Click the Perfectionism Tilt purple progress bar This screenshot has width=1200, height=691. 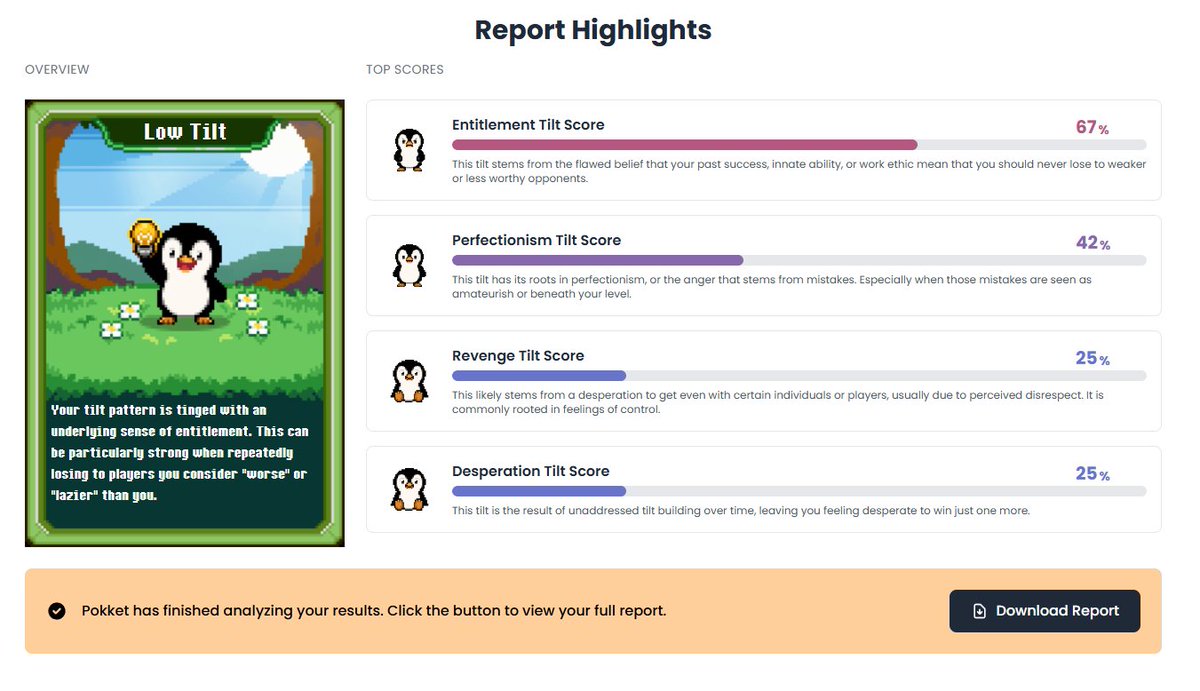tap(597, 260)
